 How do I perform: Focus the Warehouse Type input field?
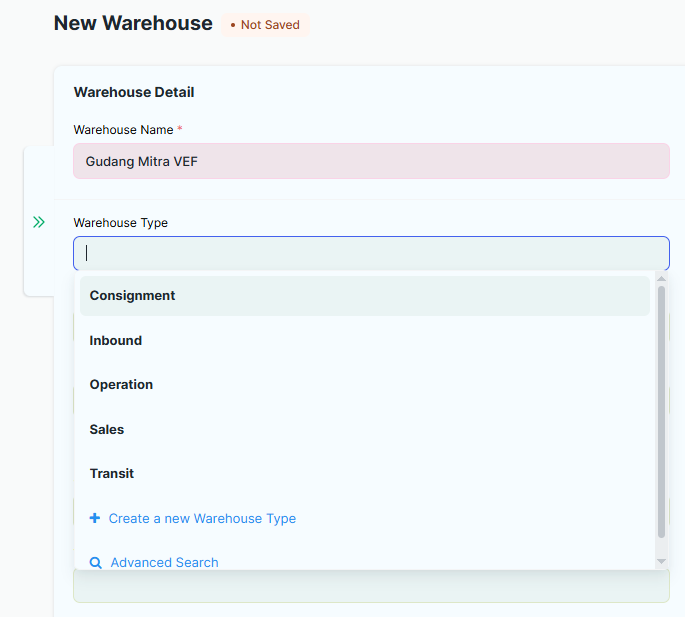click(371, 253)
